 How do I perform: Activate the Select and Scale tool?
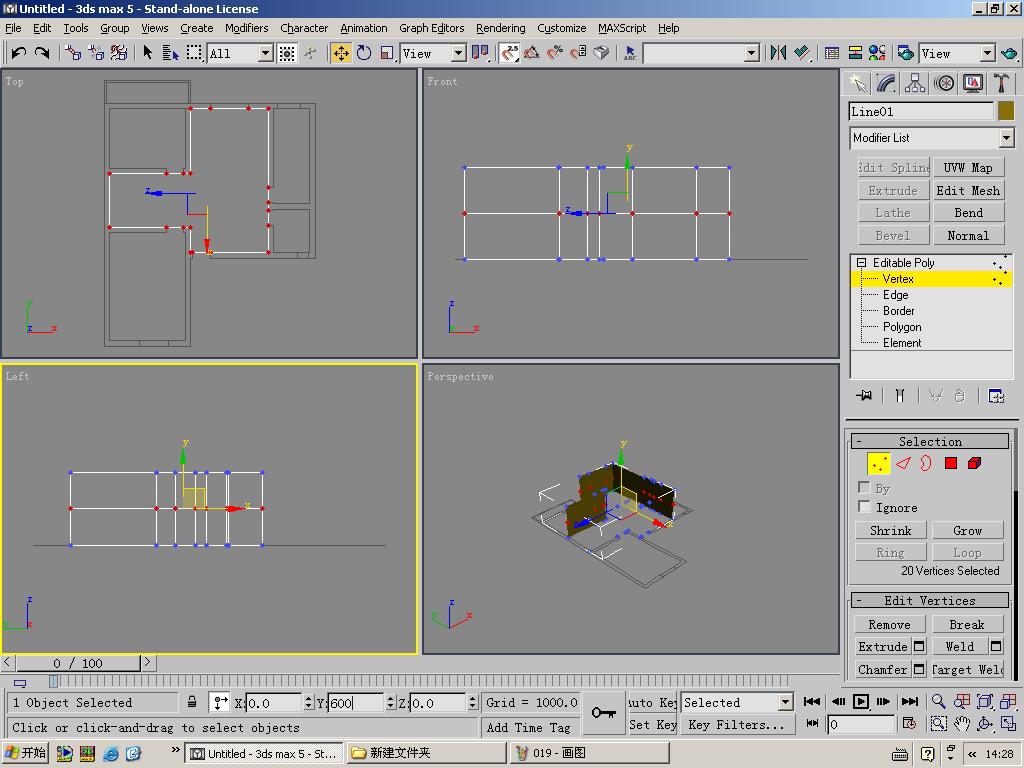pos(387,53)
